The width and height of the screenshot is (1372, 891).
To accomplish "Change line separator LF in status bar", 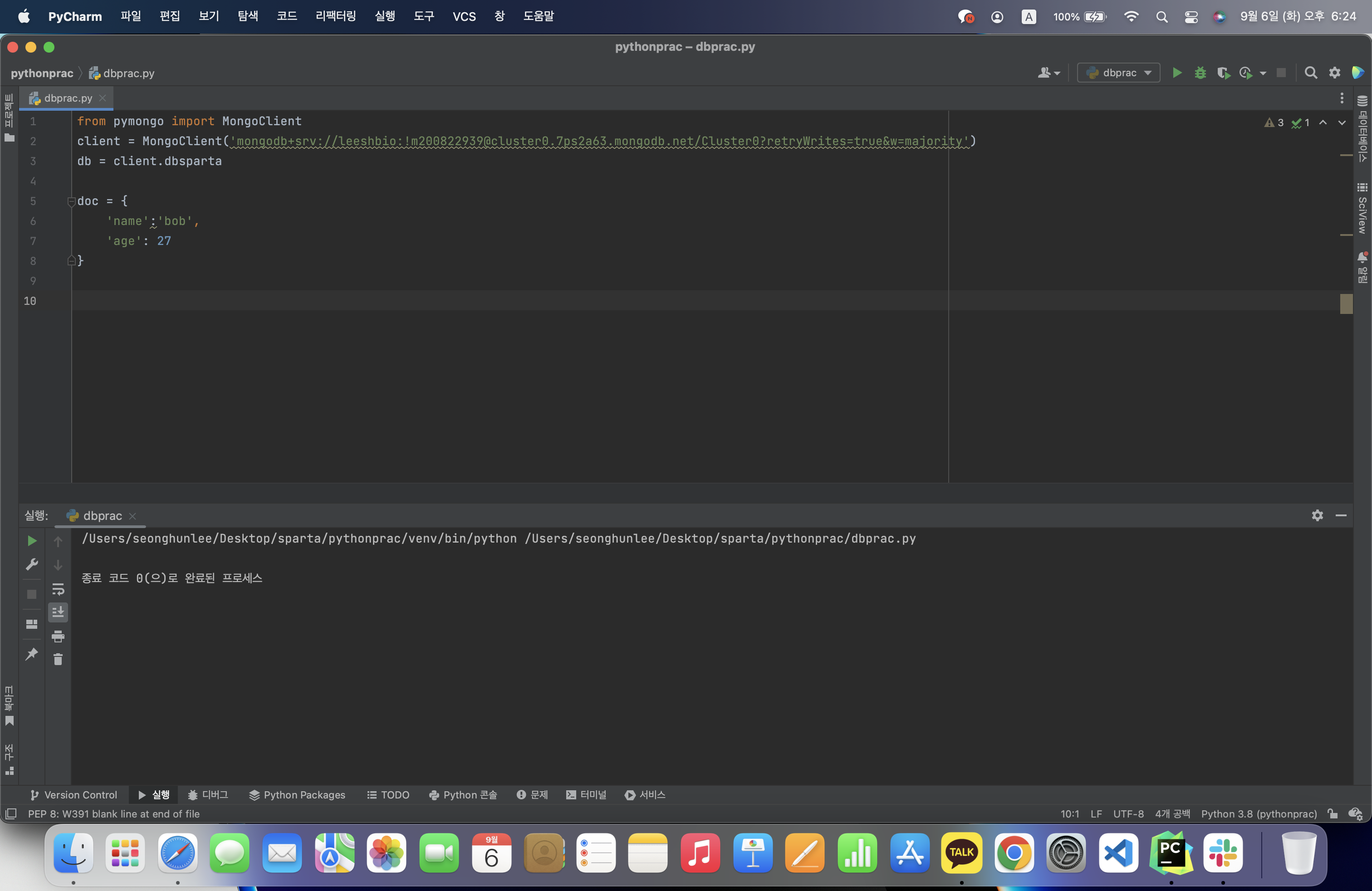I will click(x=1096, y=814).
